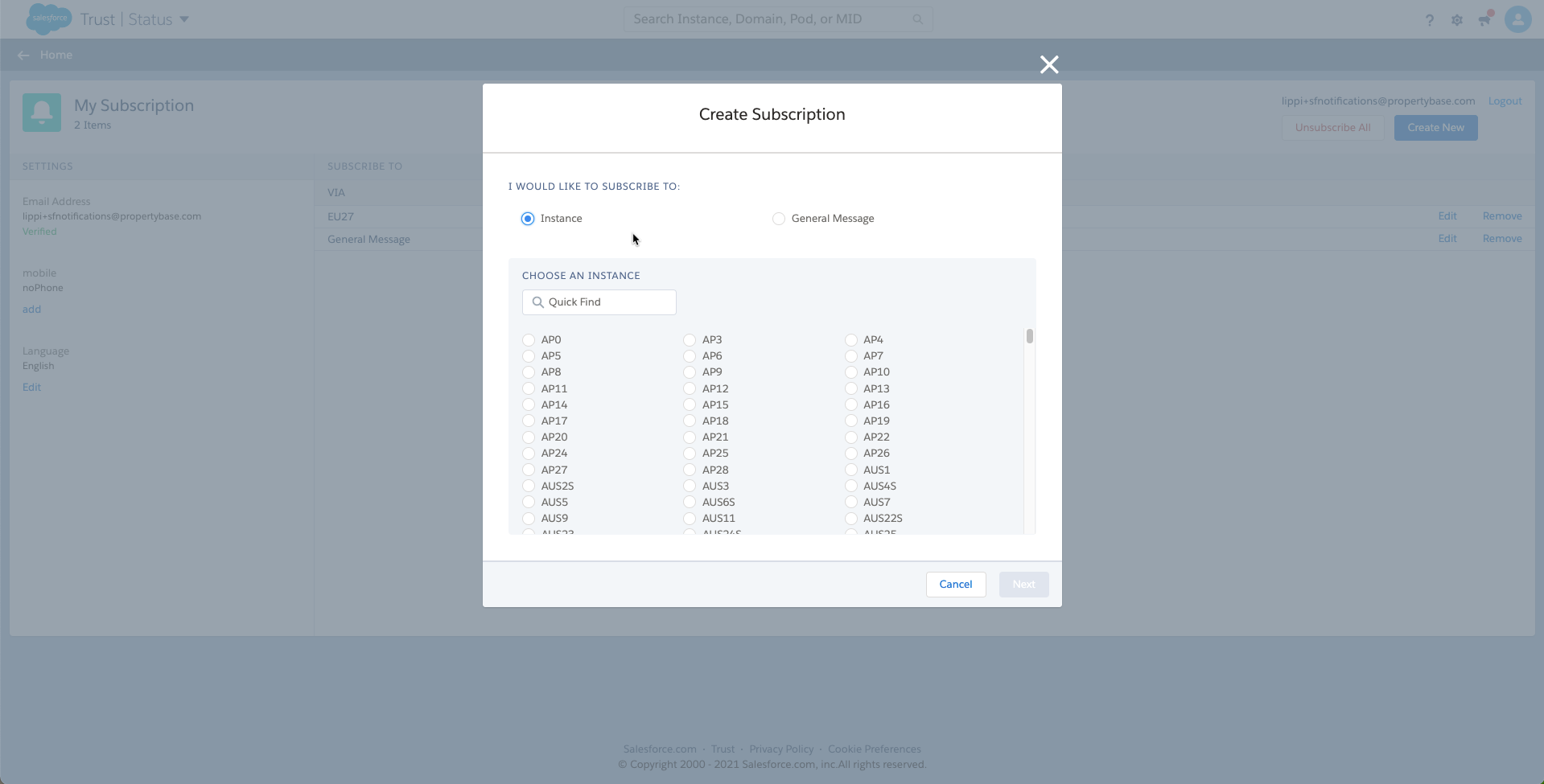Screen dimensions: 1544x784
Task: Select the AUS22S instance
Action: (x=851, y=519)
